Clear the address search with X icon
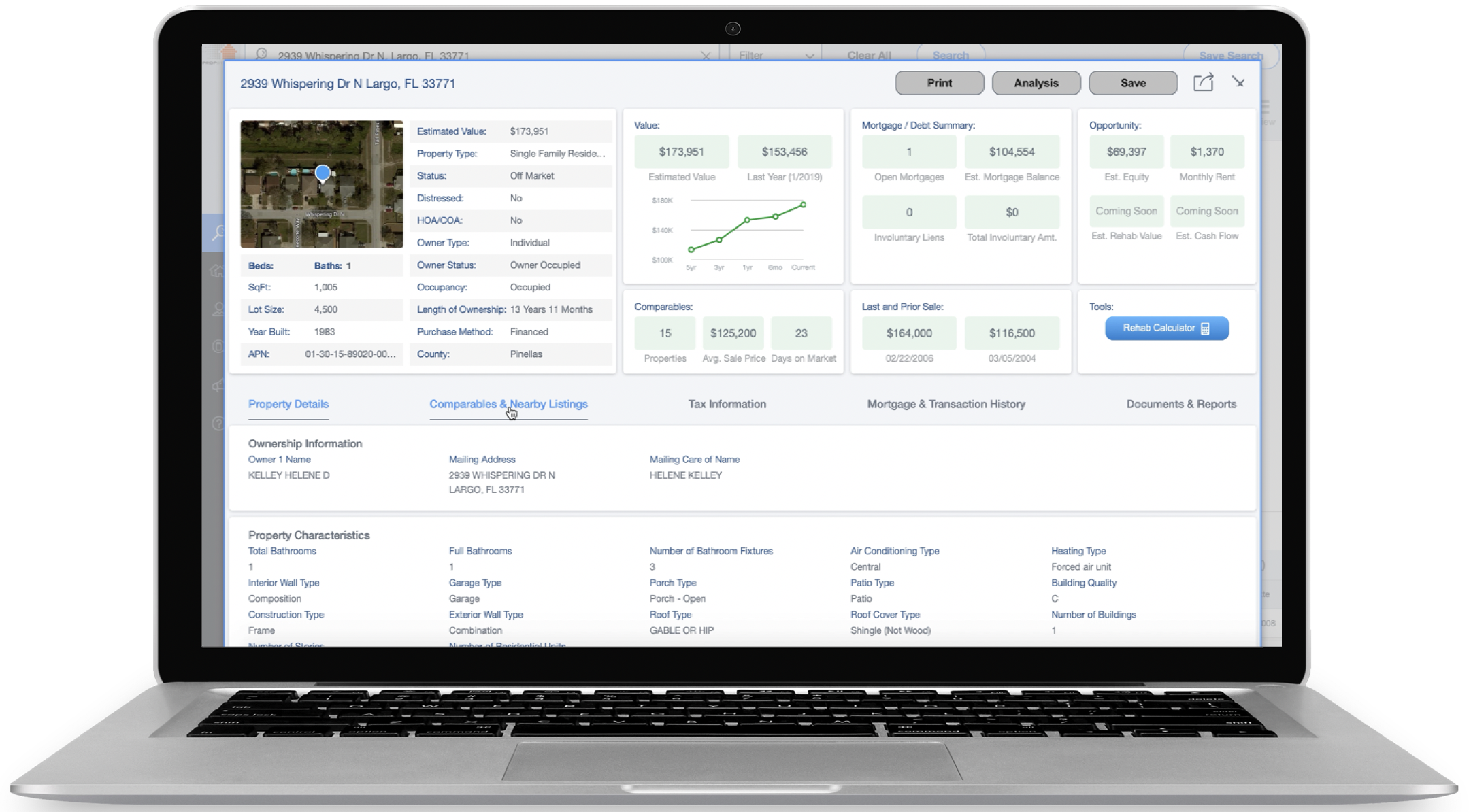Viewport: 1471px width, 812px height. click(706, 56)
